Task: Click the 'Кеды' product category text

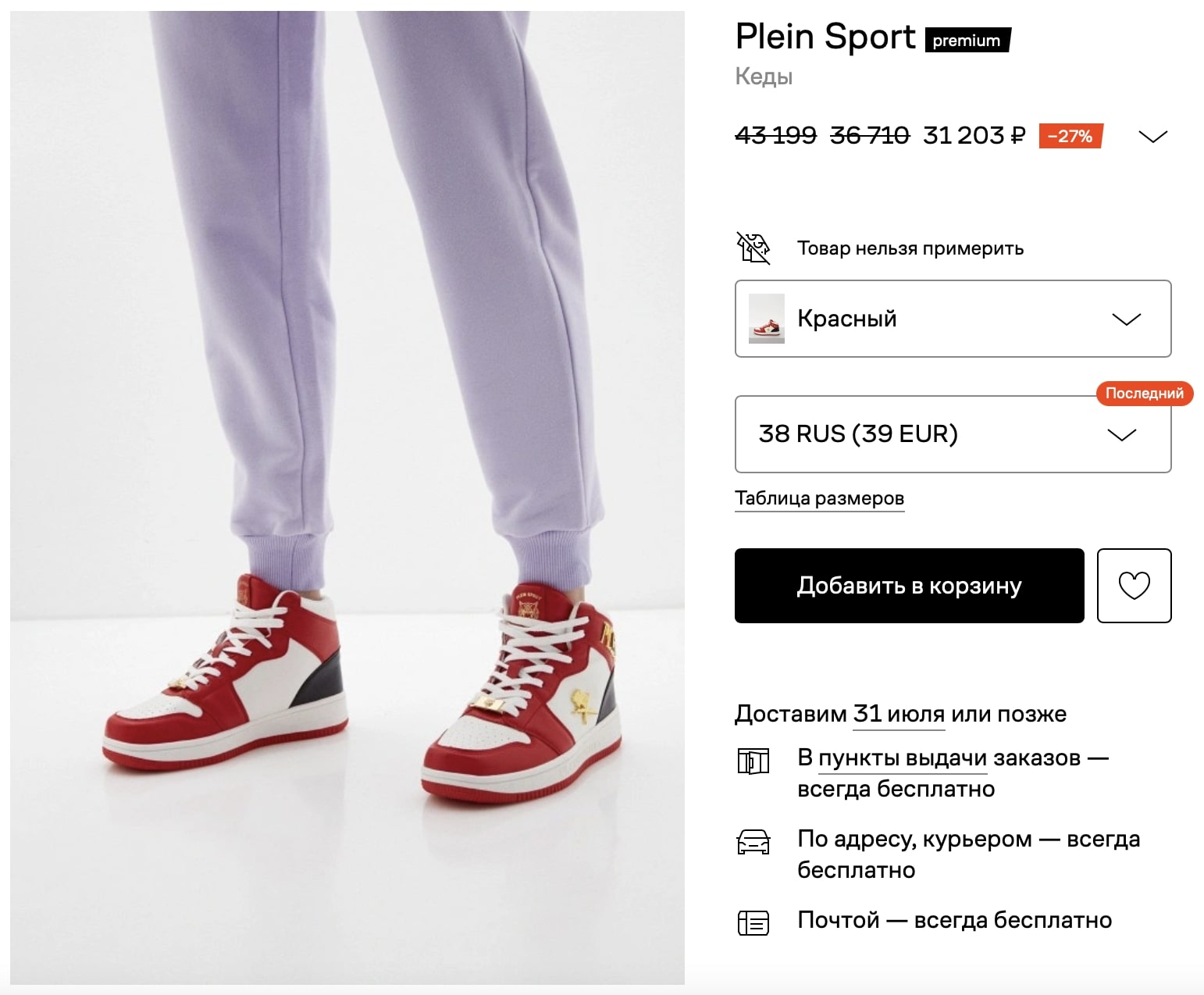Action: (x=764, y=77)
